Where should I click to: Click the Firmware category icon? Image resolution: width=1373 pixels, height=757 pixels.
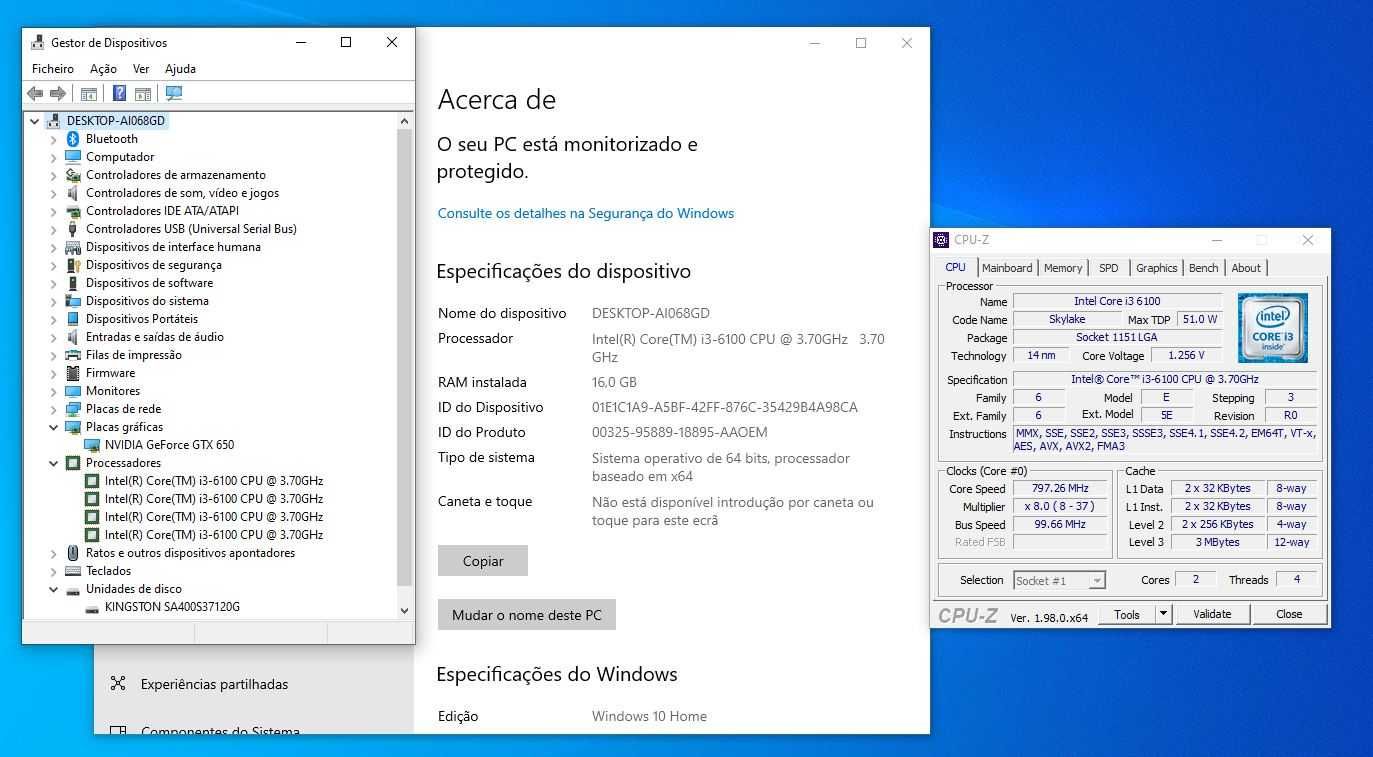(73, 373)
